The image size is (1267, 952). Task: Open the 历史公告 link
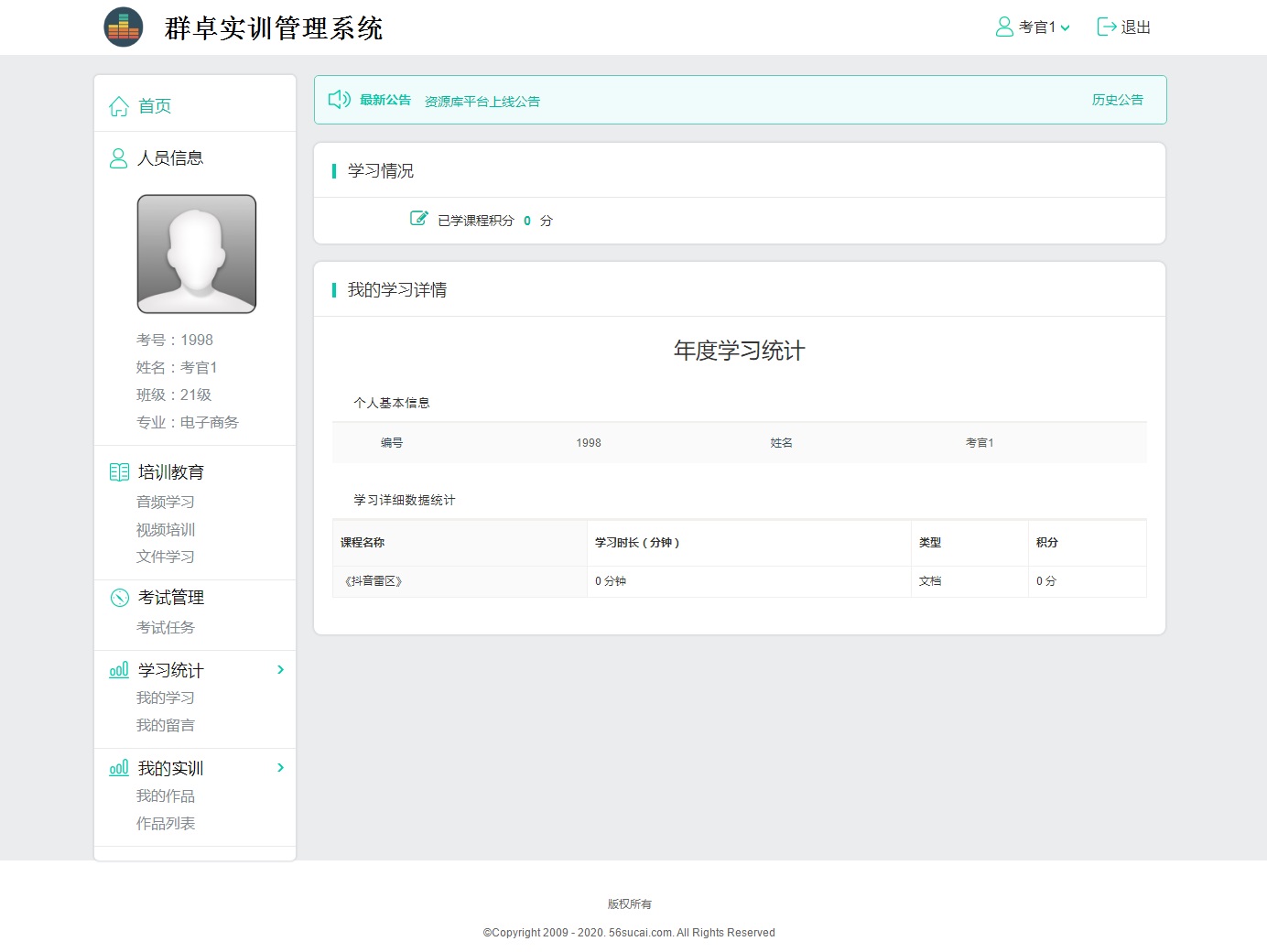pyautogui.click(x=1117, y=100)
